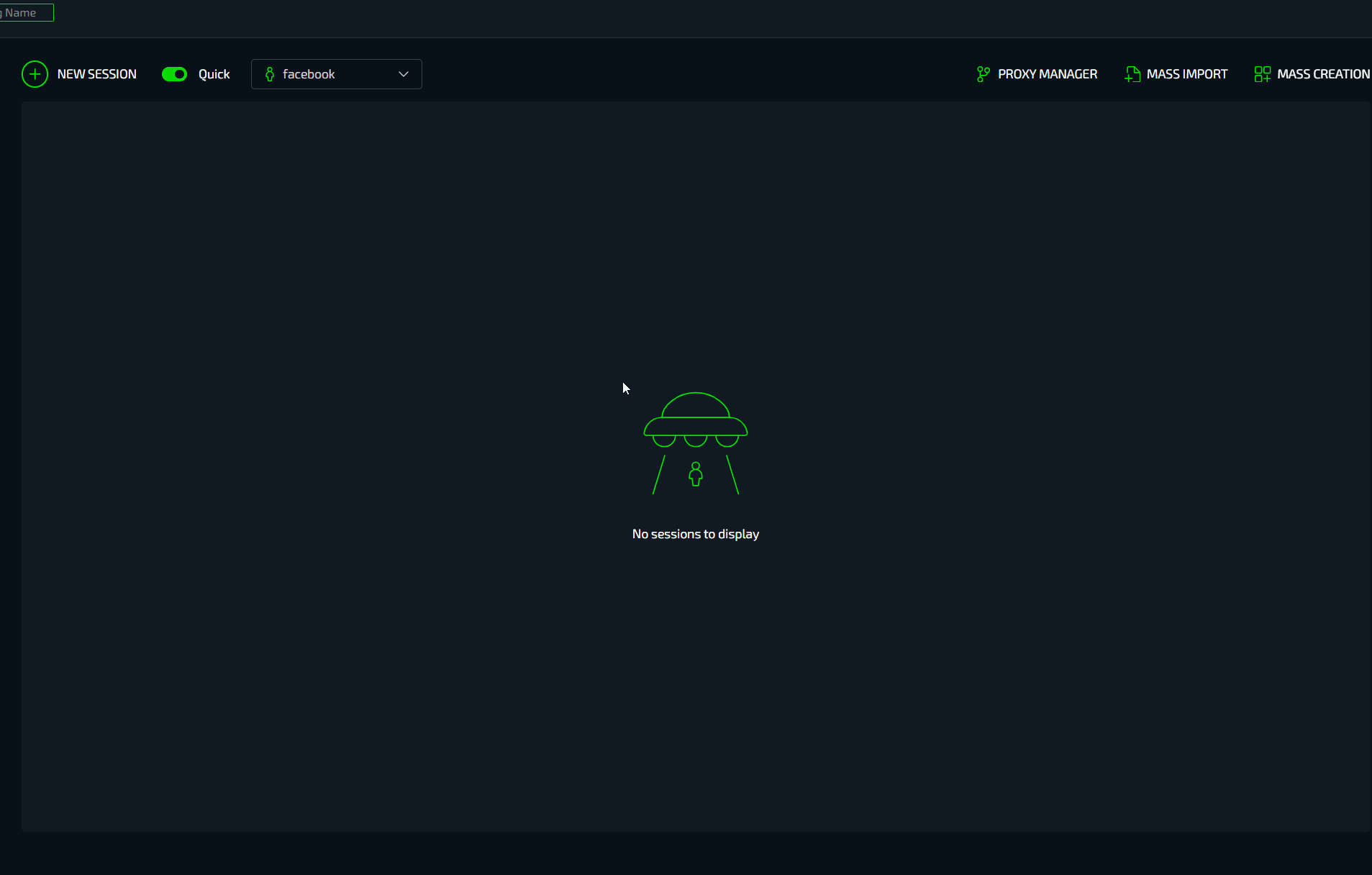1372x875 pixels.
Task: Click the "No sessions to display" message
Action: click(x=695, y=534)
